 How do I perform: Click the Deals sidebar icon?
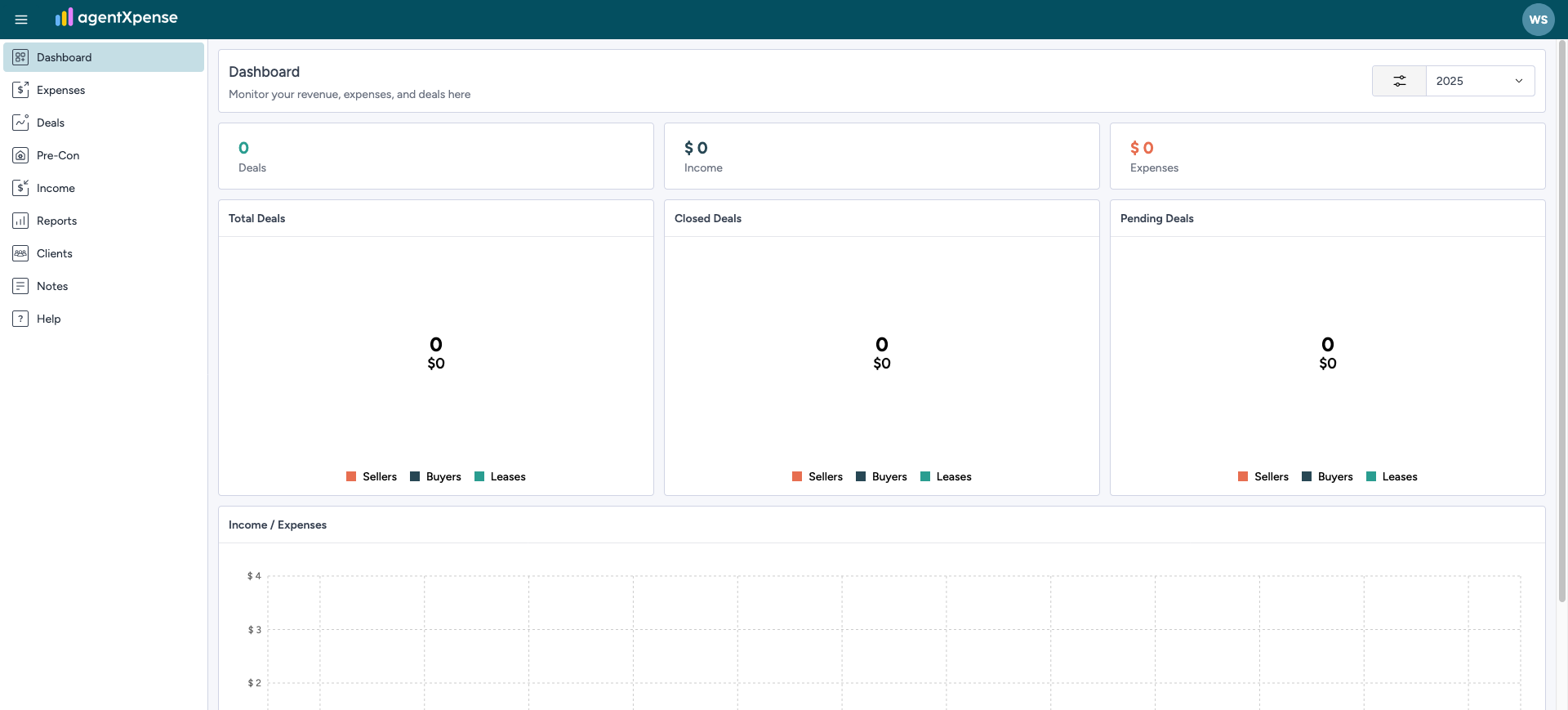[x=20, y=123]
